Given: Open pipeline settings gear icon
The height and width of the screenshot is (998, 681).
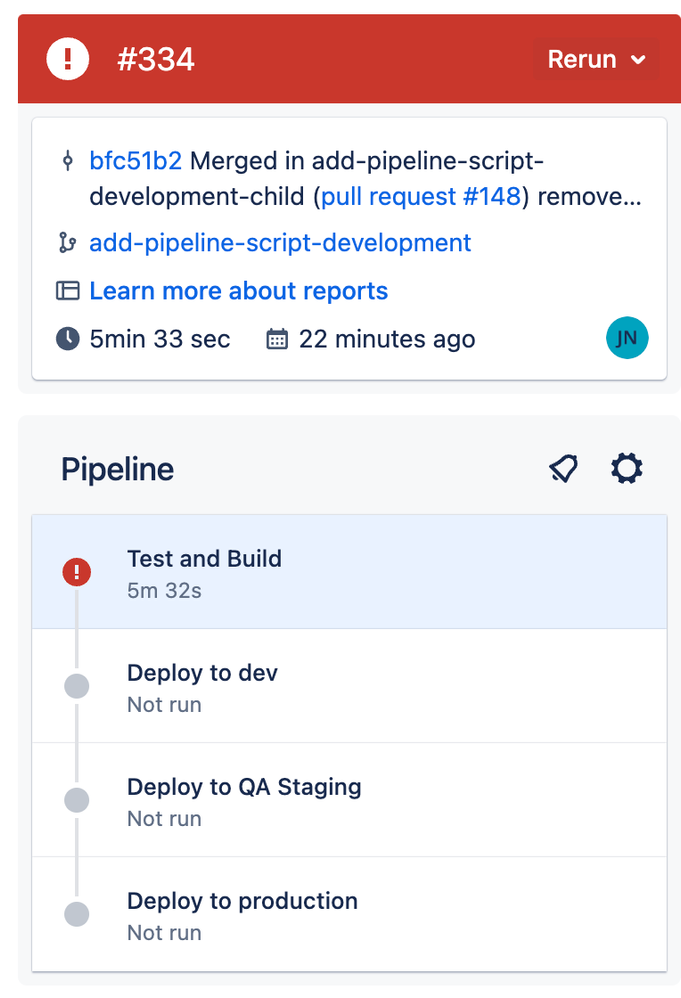Looking at the screenshot, I should (627, 468).
